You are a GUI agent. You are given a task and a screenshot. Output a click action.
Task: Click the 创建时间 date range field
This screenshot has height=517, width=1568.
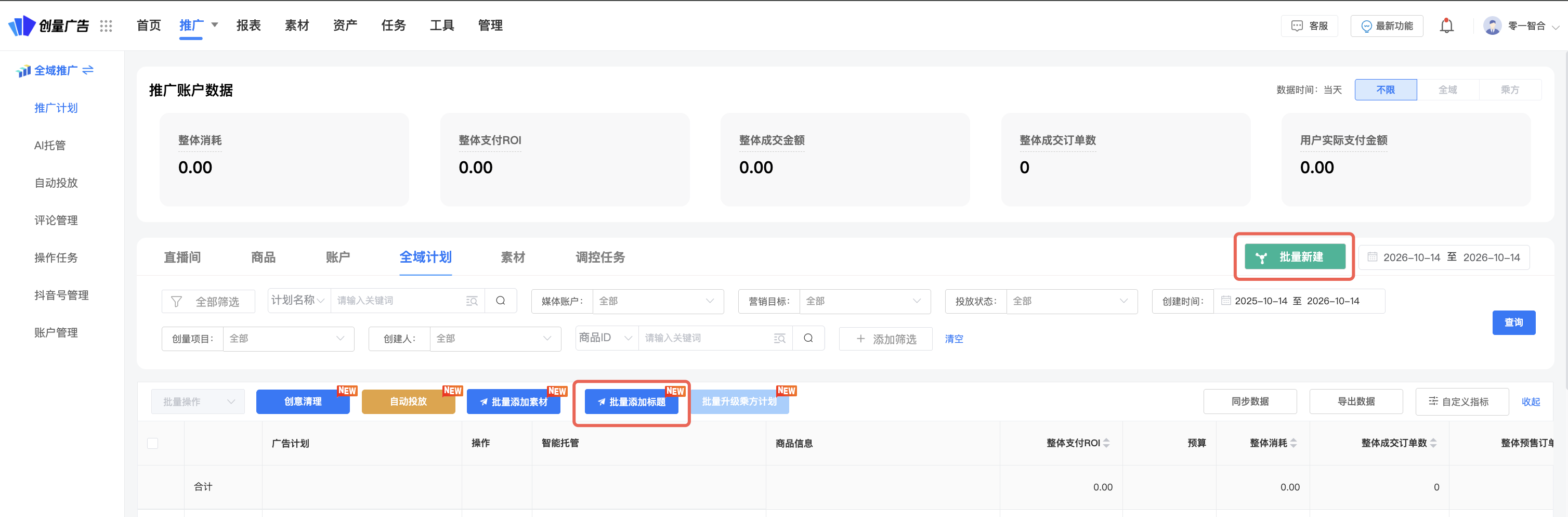point(1299,301)
